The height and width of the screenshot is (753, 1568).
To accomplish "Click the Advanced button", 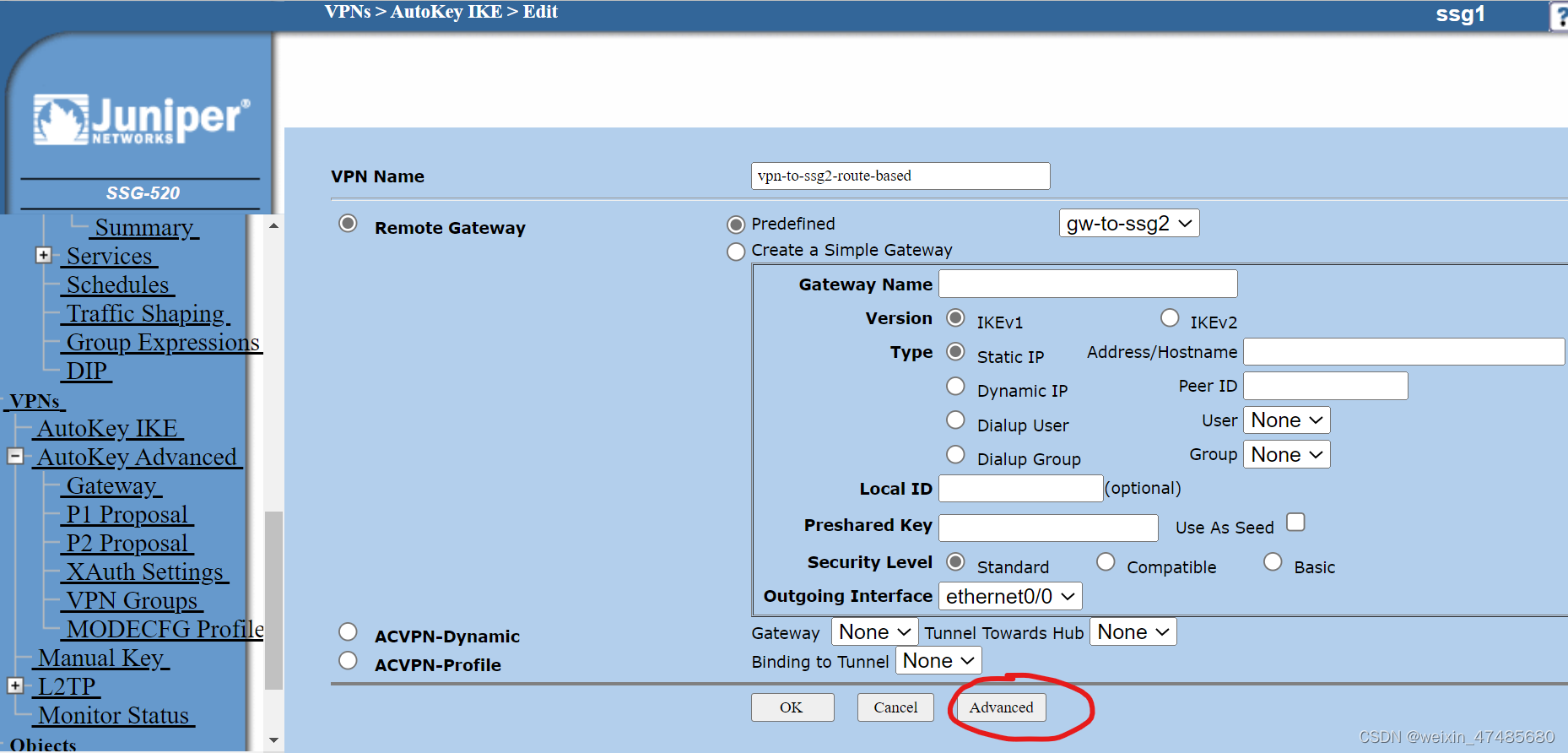I will coord(1001,707).
